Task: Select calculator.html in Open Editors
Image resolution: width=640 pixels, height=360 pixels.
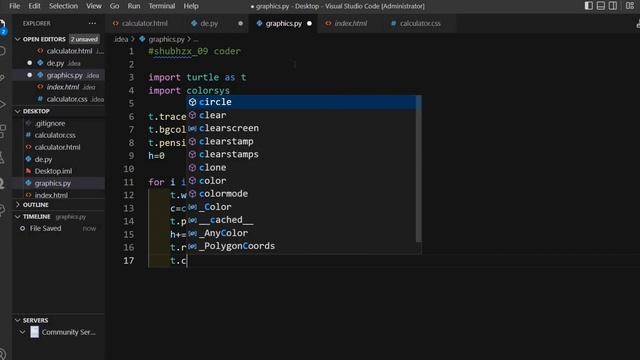Action: (x=59, y=51)
